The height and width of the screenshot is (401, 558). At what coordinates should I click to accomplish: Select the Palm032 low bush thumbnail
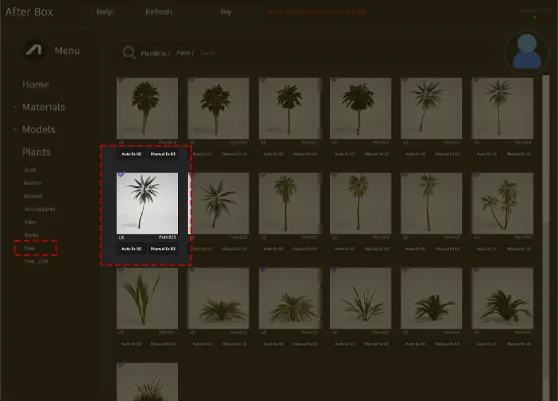tap(218, 298)
